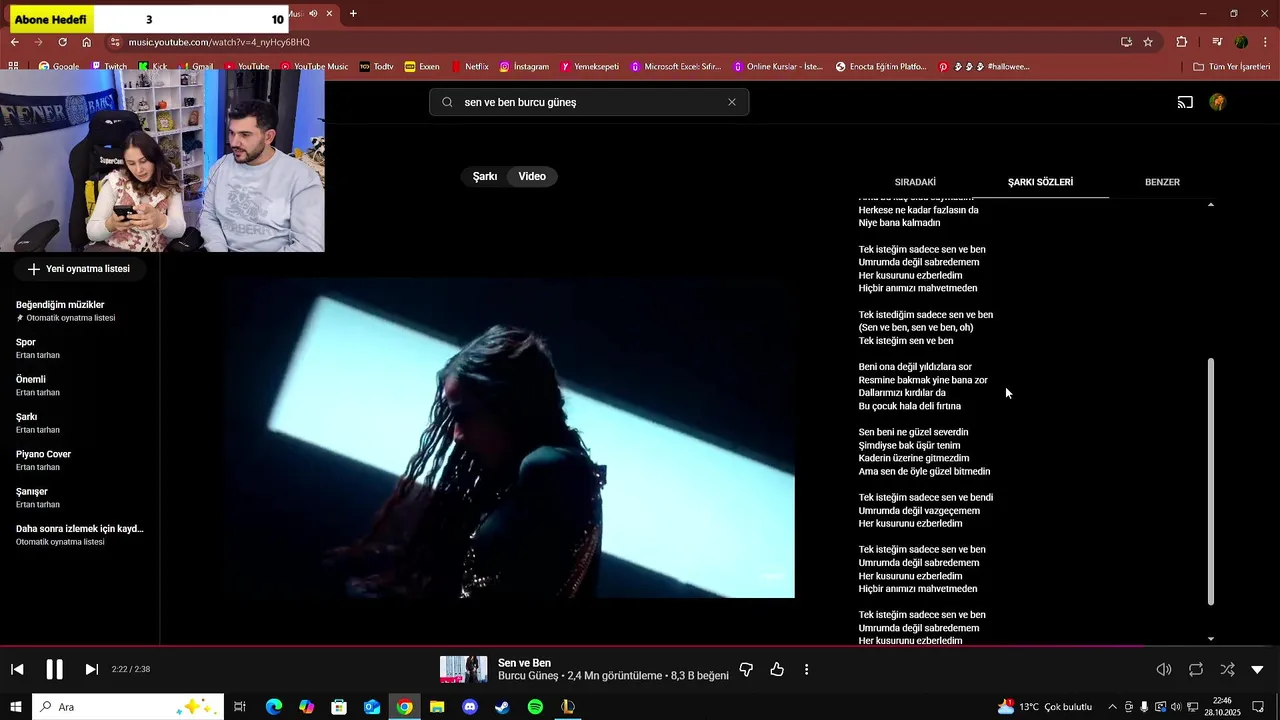1280x720 pixels.
Task: Toggle repeat mode
Action: (x=1196, y=669)
